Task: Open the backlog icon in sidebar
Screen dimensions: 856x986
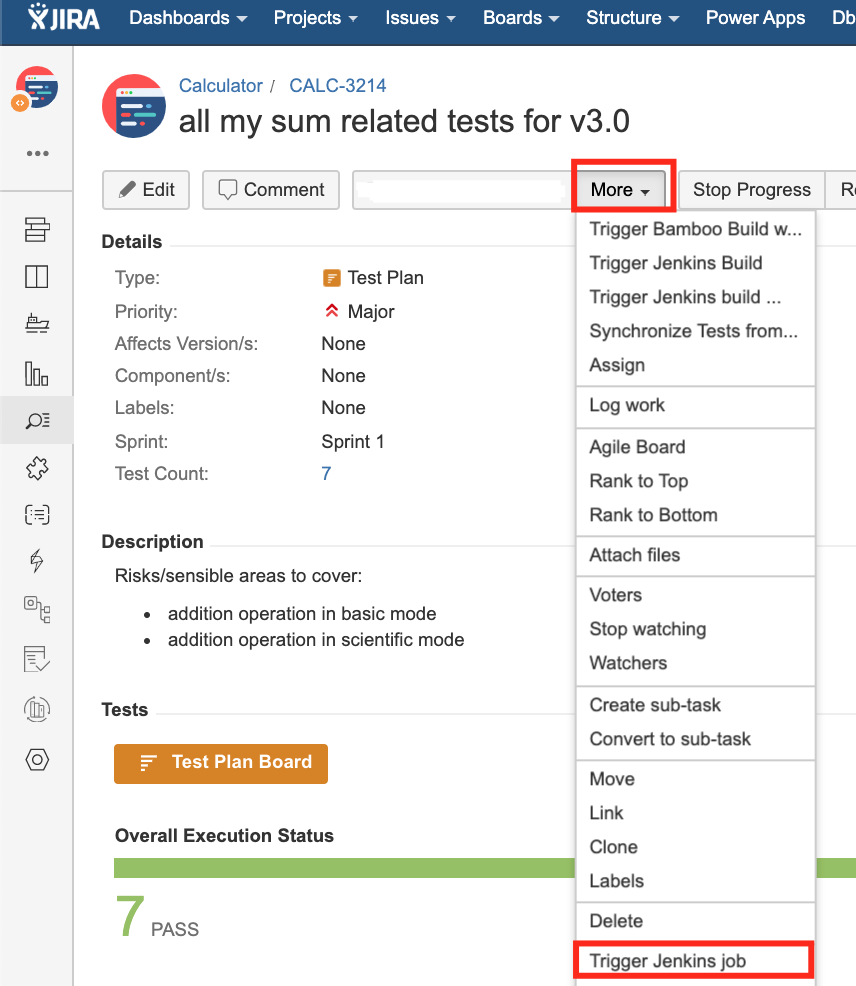Action: pos(36,230)
